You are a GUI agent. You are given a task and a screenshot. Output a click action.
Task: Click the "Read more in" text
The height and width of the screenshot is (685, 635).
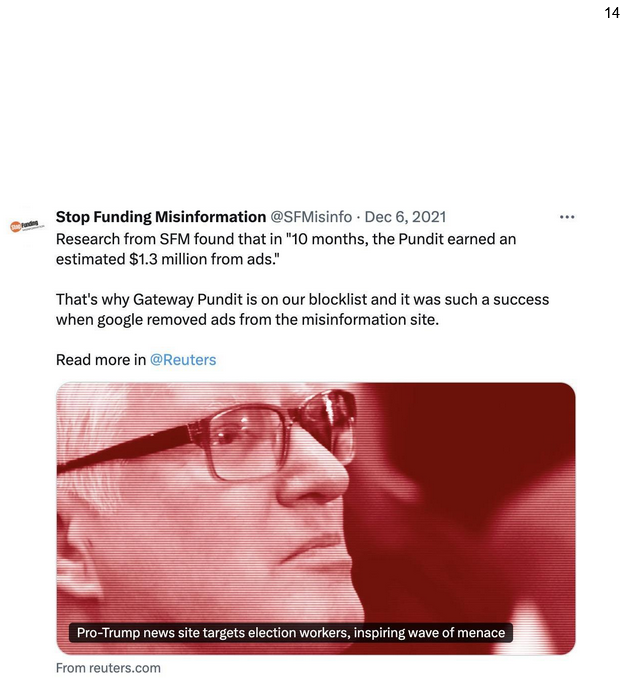(101, 360)
